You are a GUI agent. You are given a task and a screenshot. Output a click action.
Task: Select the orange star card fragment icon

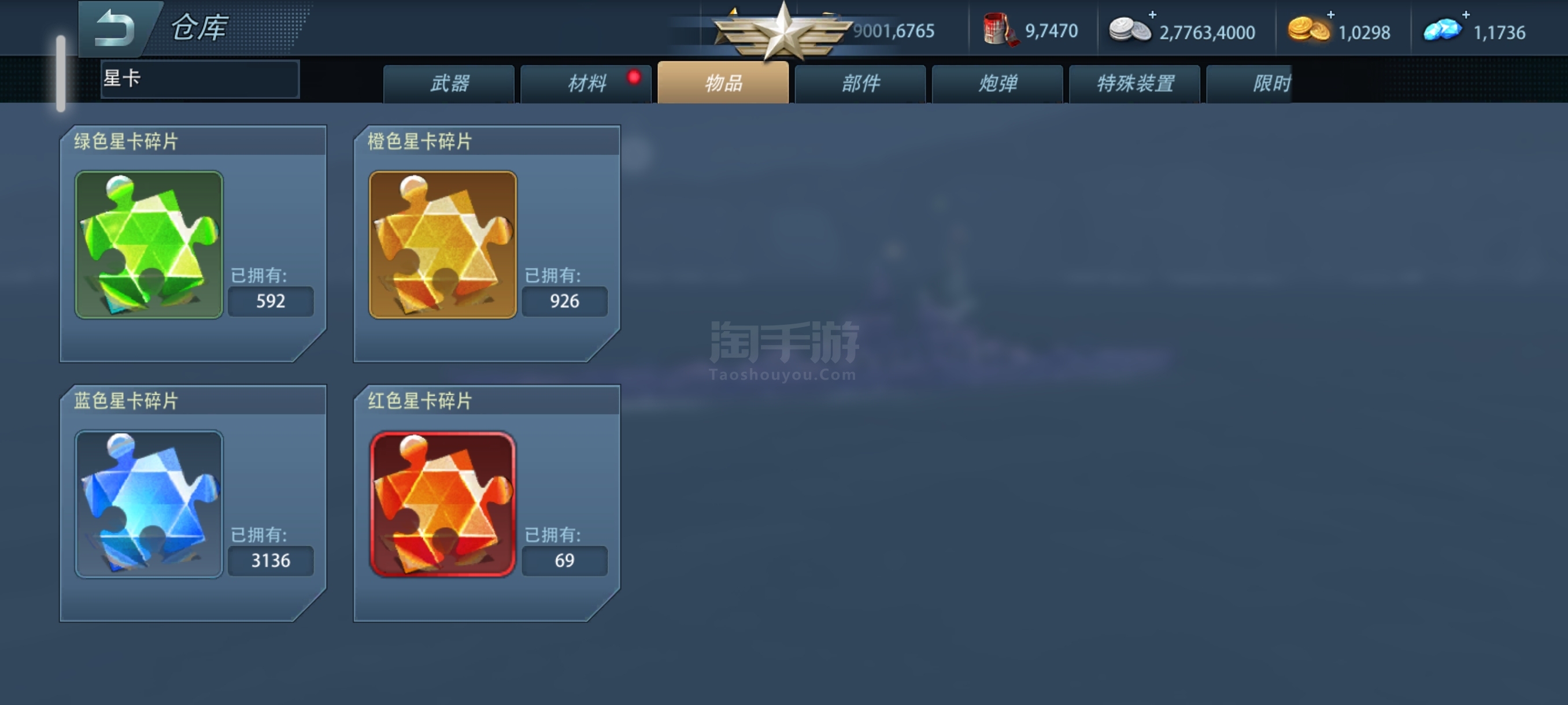(x=443, y=244)
